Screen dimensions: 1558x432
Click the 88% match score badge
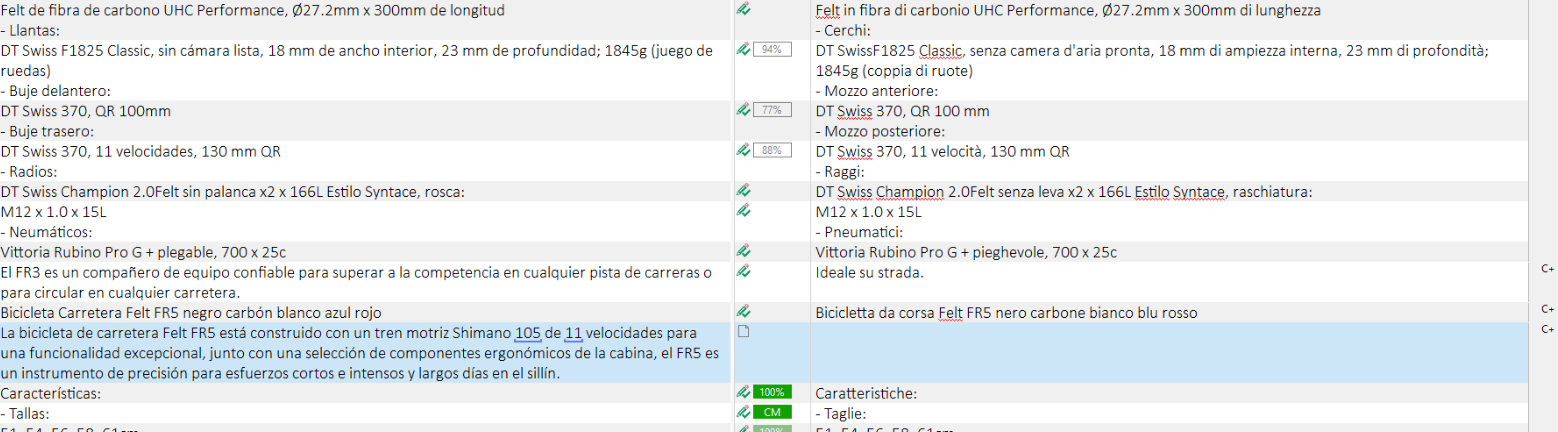(x=772, y=150)
